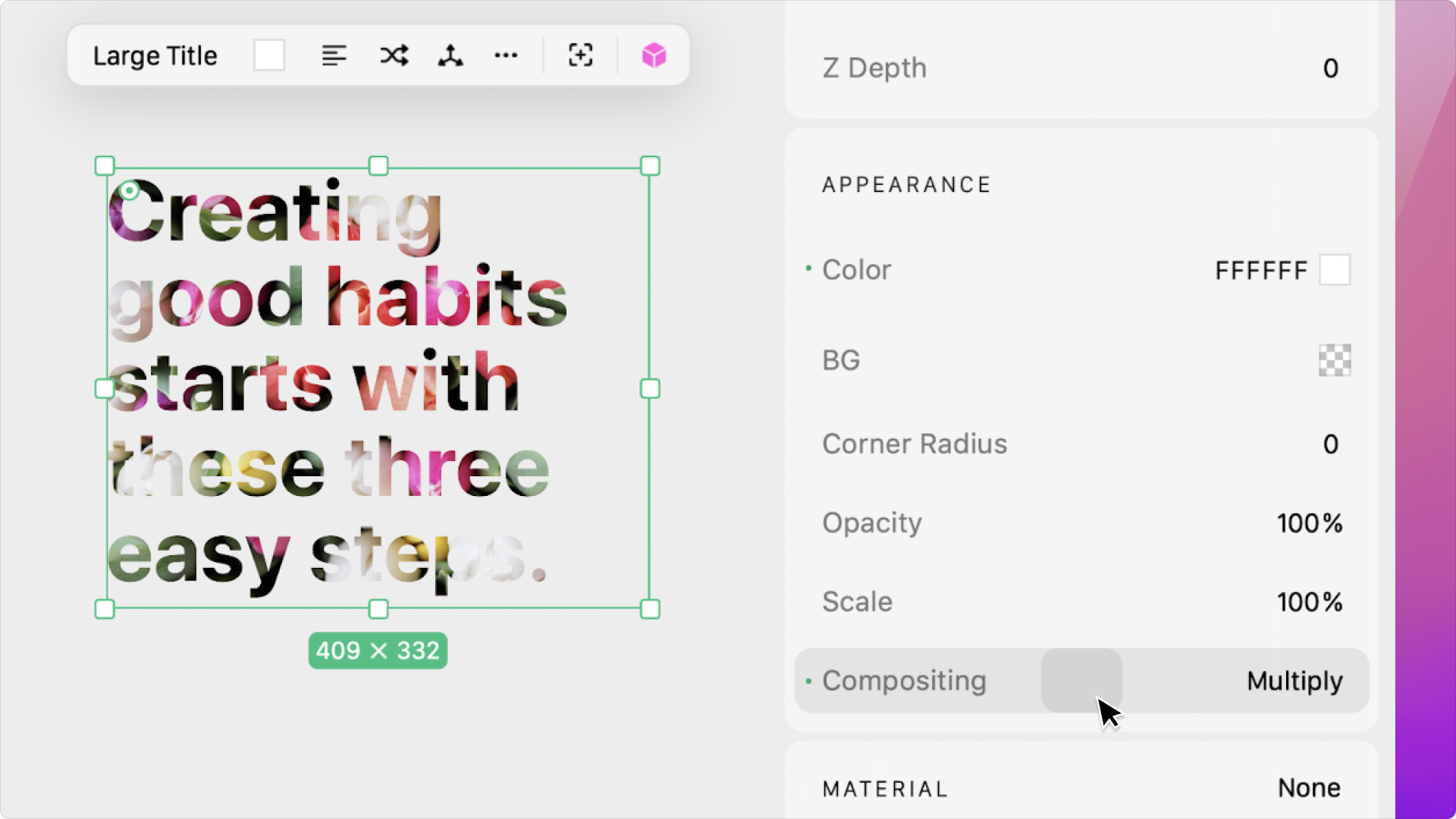Click the transparent BG checkerboard swatch
Image resolution: width=1456 pixels, height=819 pixels.
[x=1335, y=360]
